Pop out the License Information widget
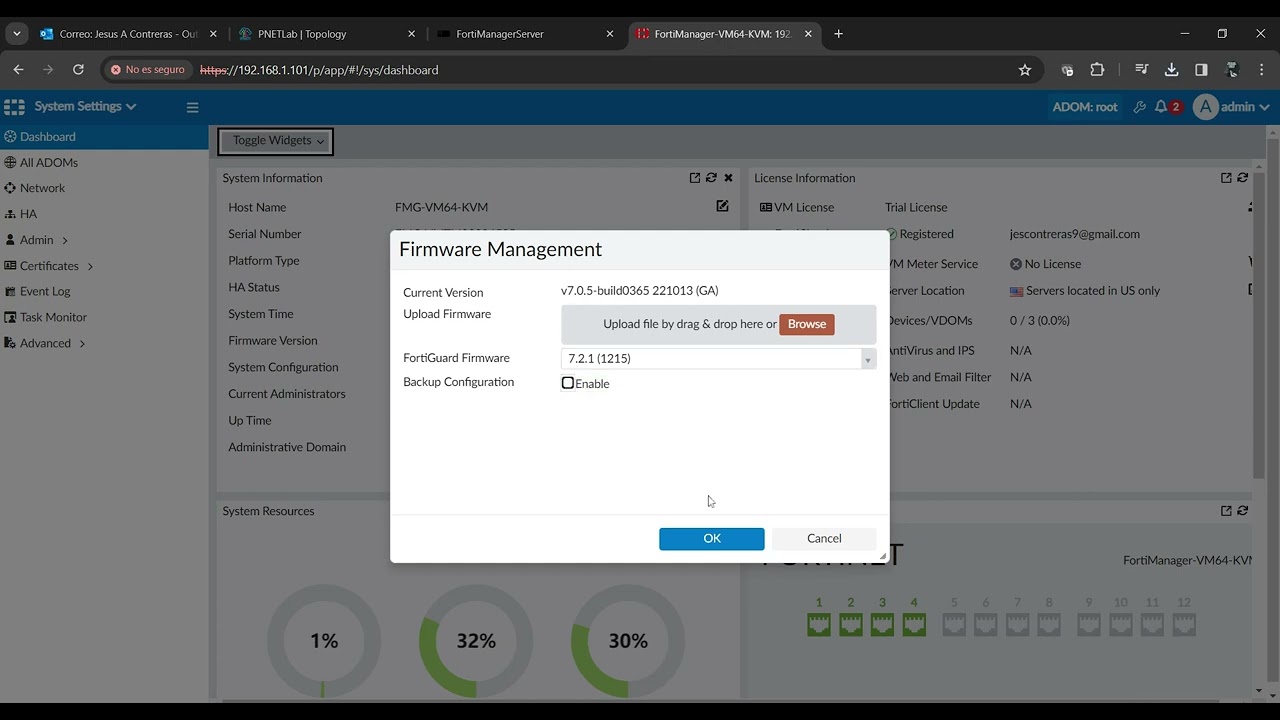 tap(1226, 178)
